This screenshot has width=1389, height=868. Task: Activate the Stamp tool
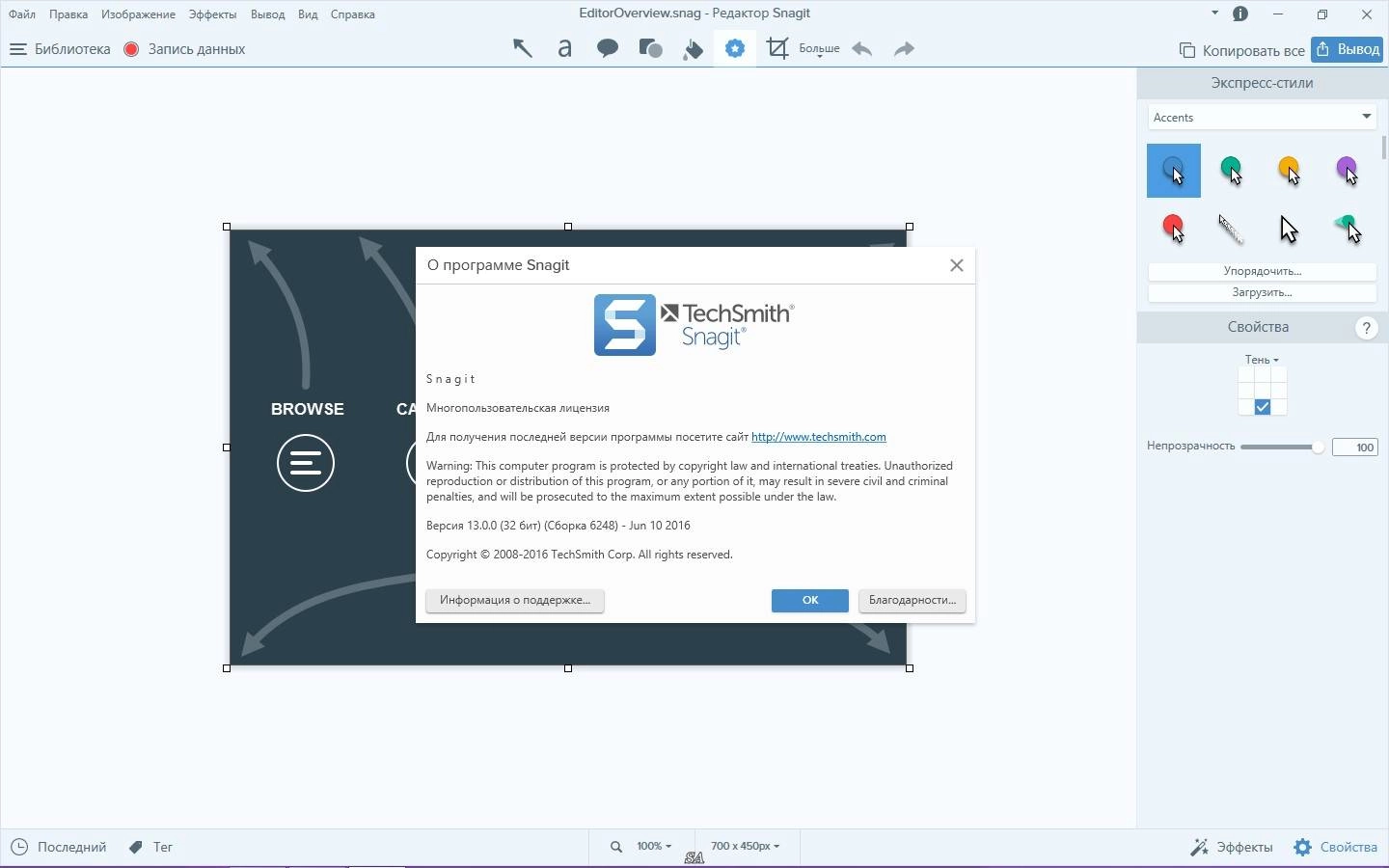(x=735, y=48)
